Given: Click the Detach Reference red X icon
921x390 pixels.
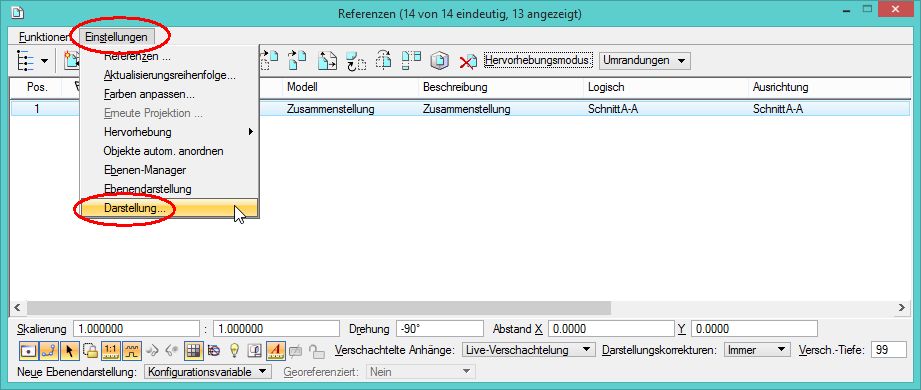Looking at the screenshot, I should (x=468, y=61).
